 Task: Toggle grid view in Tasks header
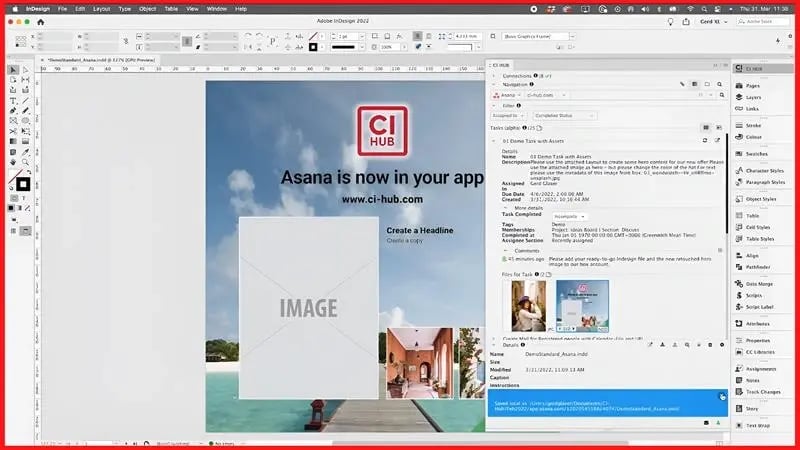[706, 128]
